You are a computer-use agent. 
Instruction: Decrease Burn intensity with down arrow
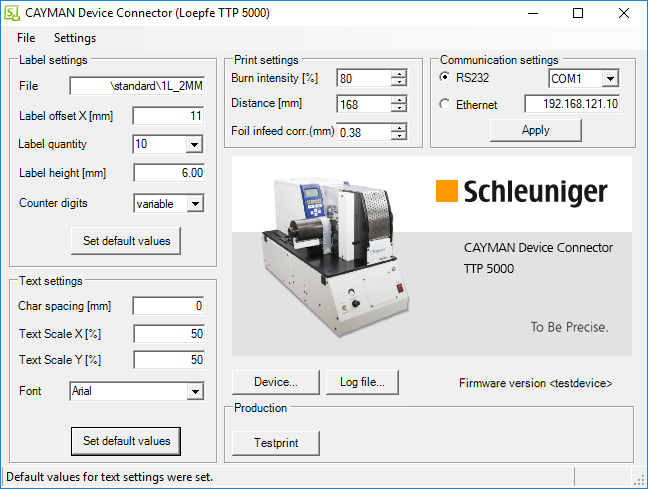[x=399, y=82]
